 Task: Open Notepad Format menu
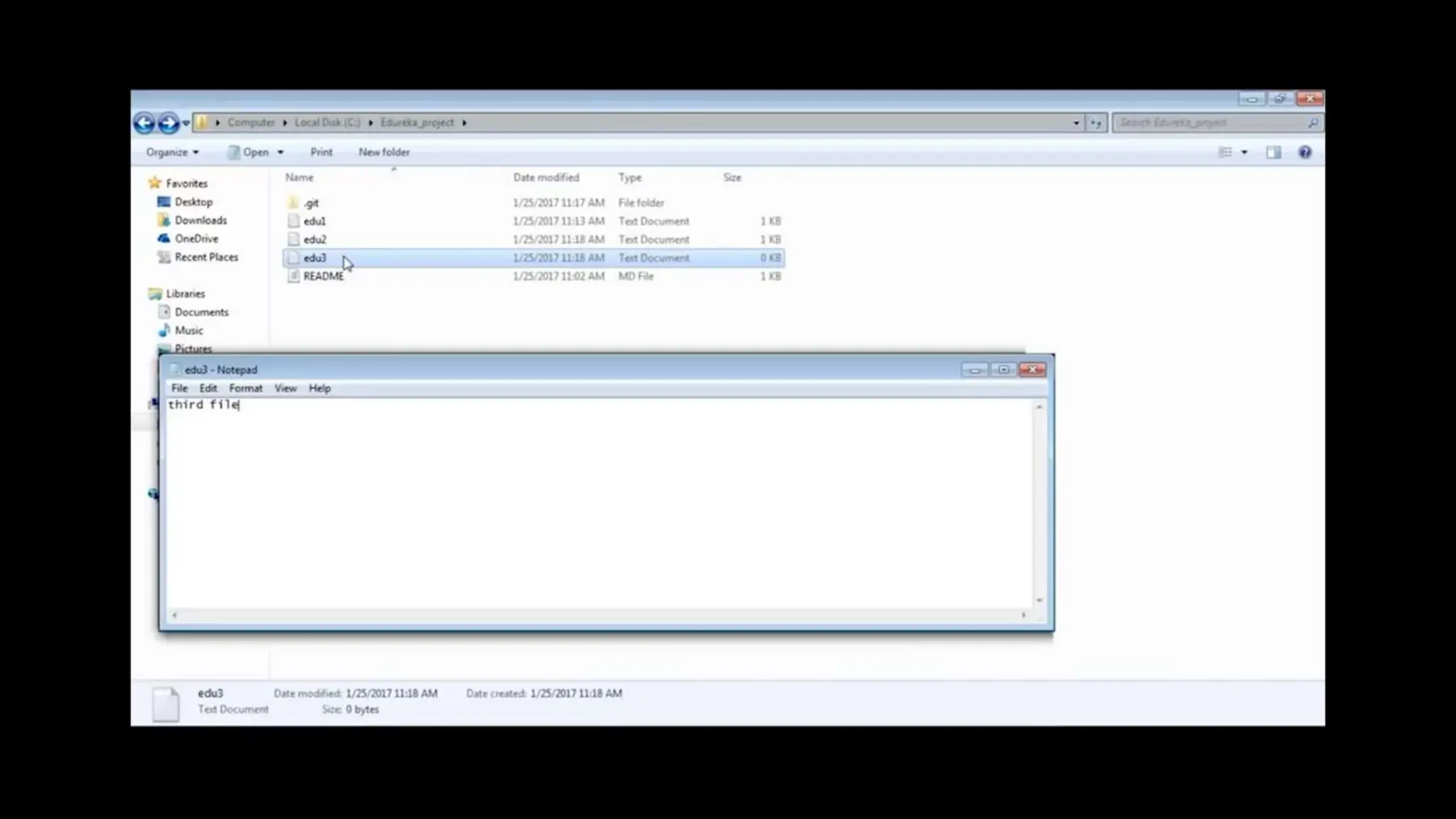[x=245, y=388]
